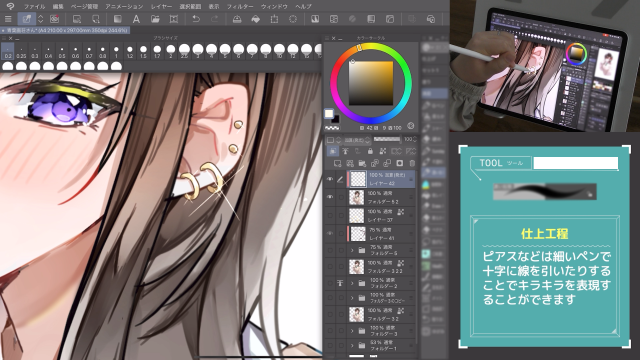Open the フィルター menu
640x360 pixels.
pos(240,7)
